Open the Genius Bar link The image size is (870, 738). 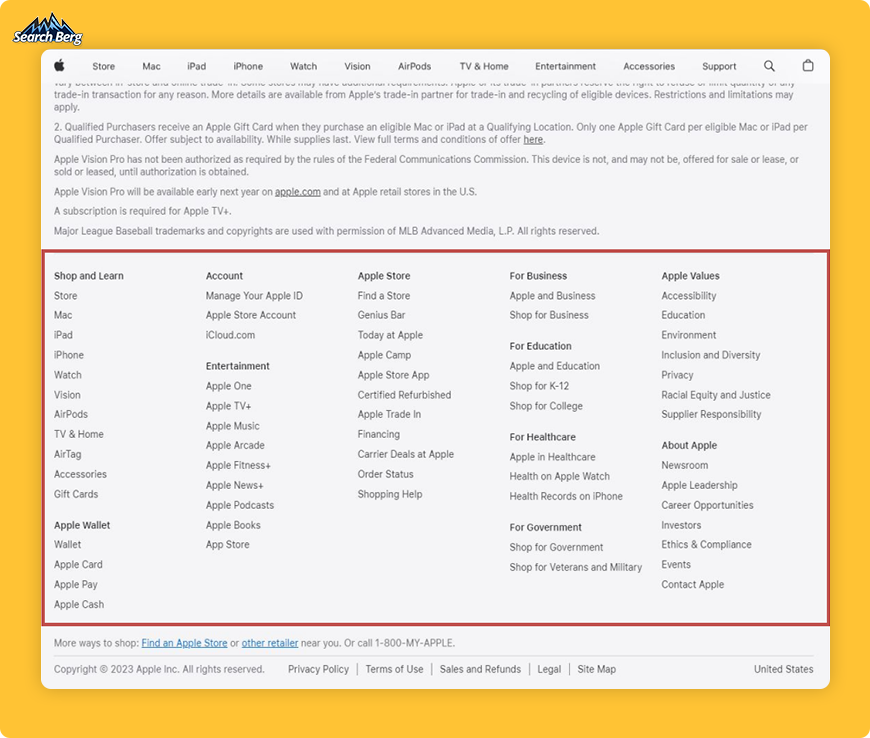pos(381,315)
